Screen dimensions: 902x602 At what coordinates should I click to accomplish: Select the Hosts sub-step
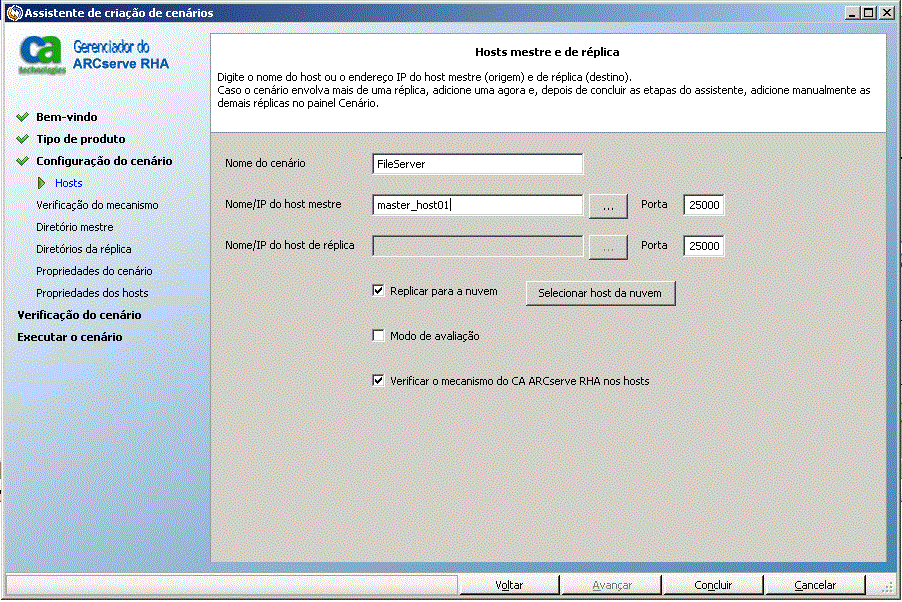tap(68, 183)
